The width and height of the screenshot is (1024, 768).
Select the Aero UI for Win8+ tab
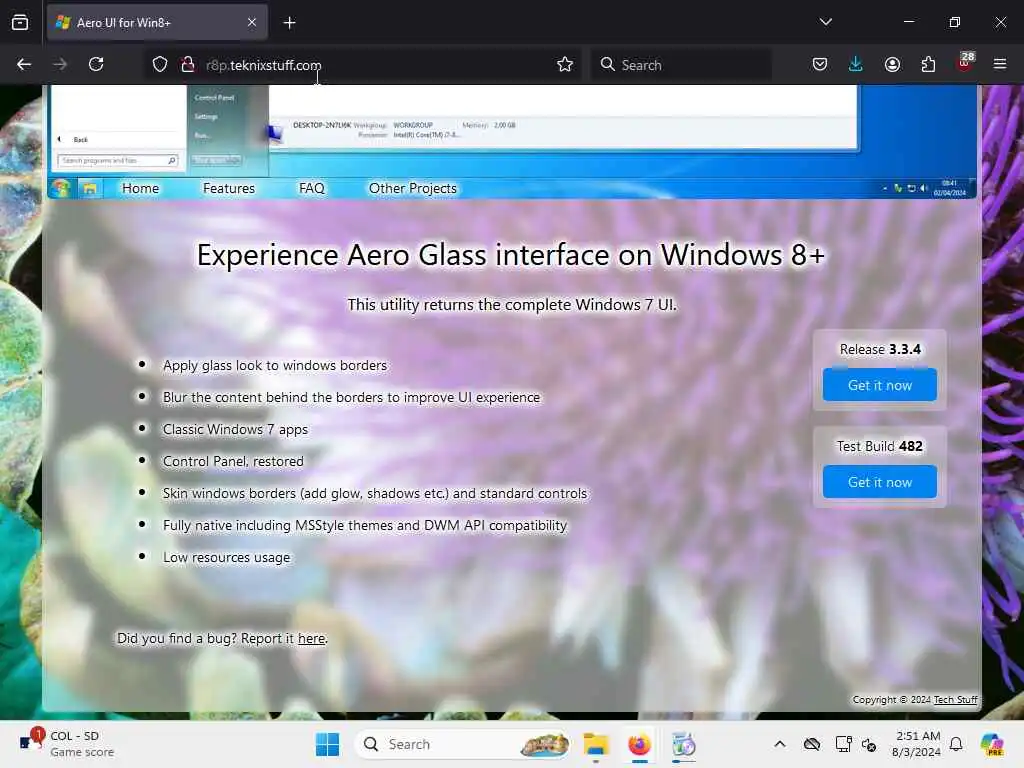pos(157,23)
